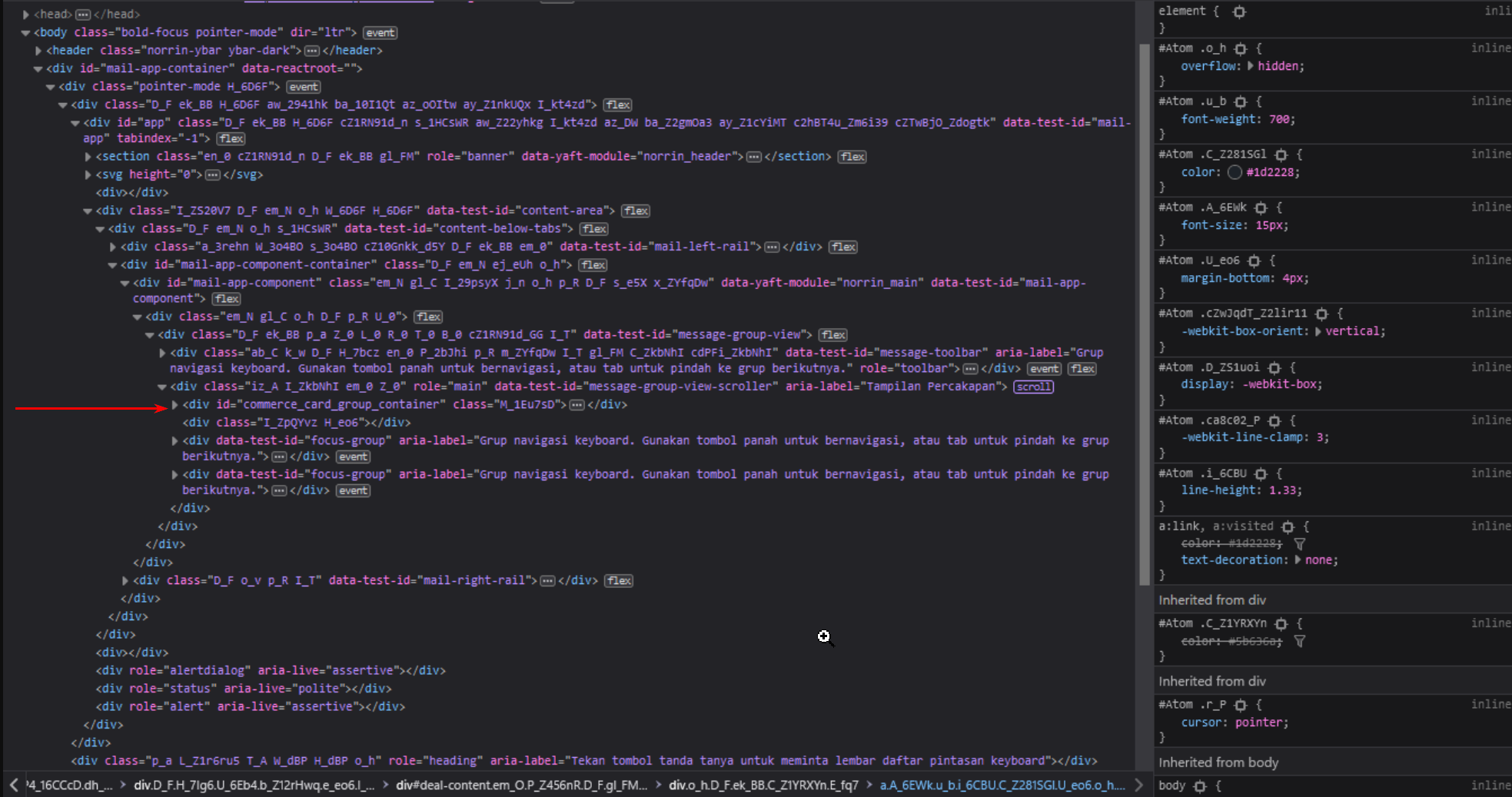Click selector highlighter for #Atom .C_Z281SGl rule
Image resolution: width=1512 pixels, height=797 pixels.
[x=1281, y=154]
